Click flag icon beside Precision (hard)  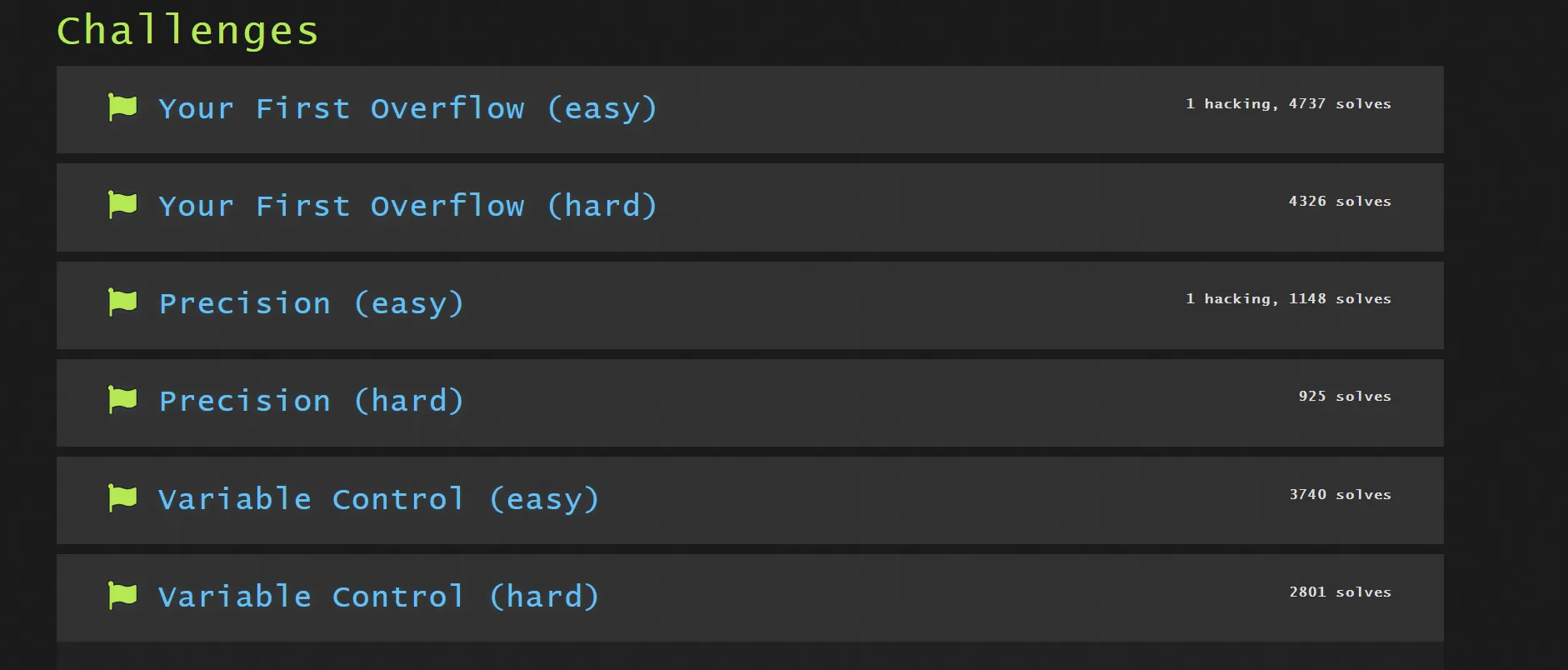pos(122,400)
